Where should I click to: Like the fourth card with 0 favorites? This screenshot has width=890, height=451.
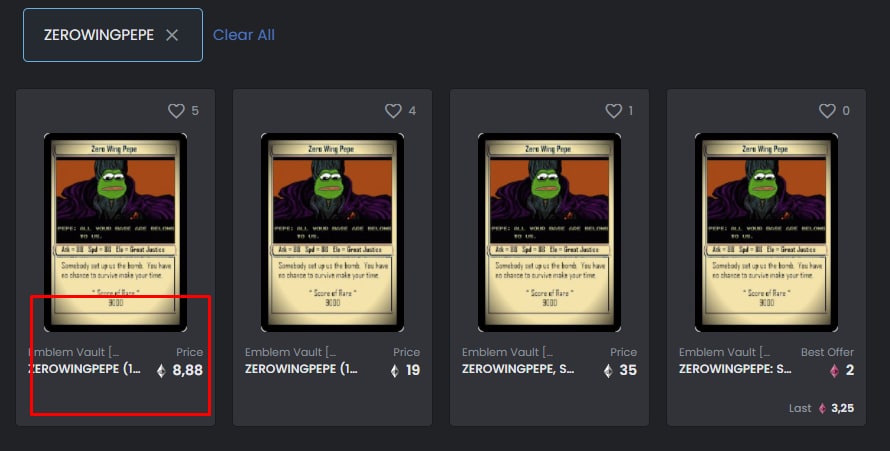point(827,111)
